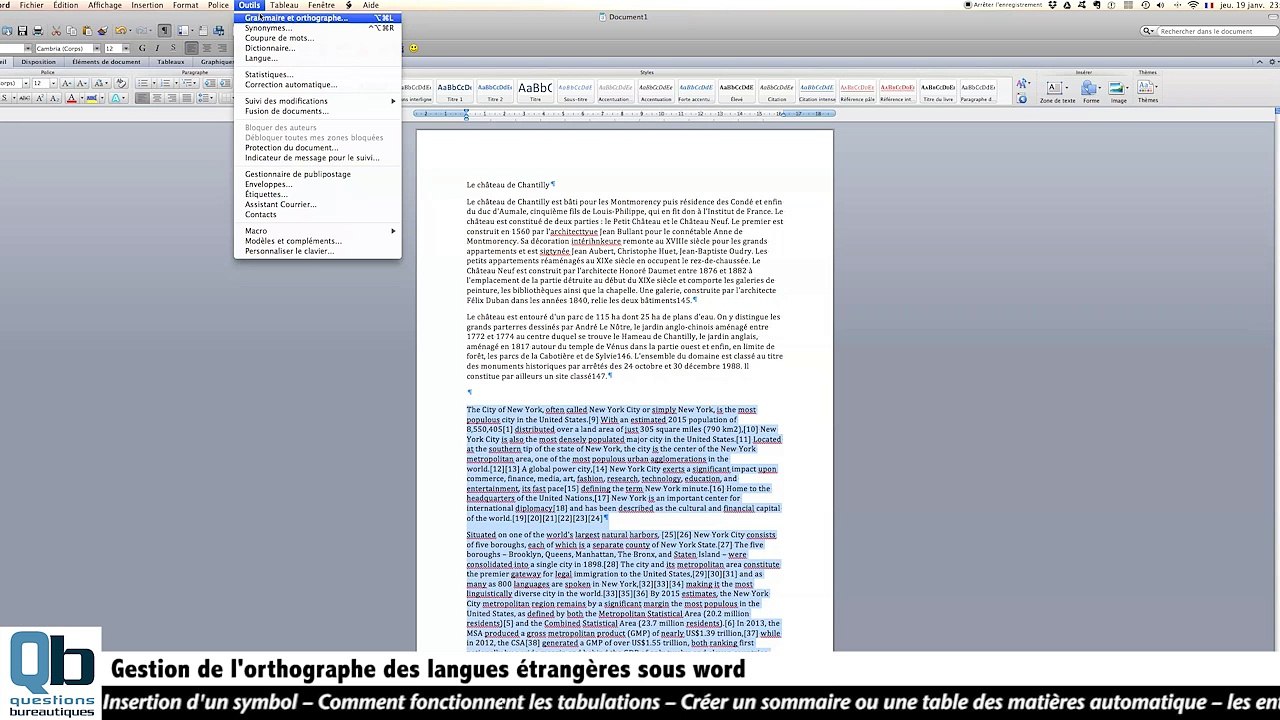This screenshot has height=720, width=1280.
Task: Click the font color A red swatch
Action: click(x=71, y=98)
